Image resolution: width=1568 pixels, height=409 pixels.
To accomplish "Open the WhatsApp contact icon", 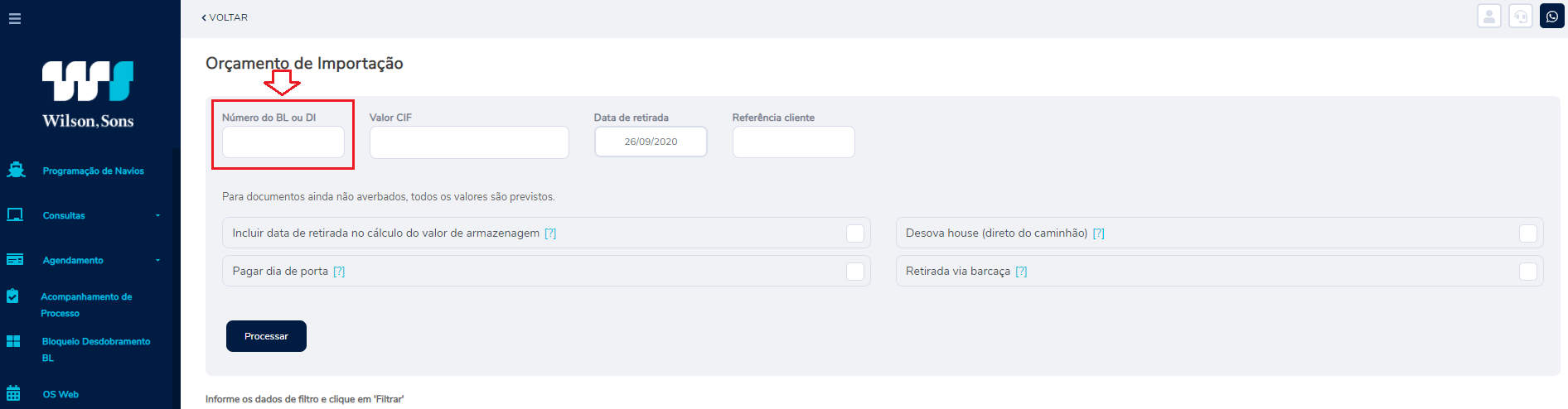I will 1552,16.
